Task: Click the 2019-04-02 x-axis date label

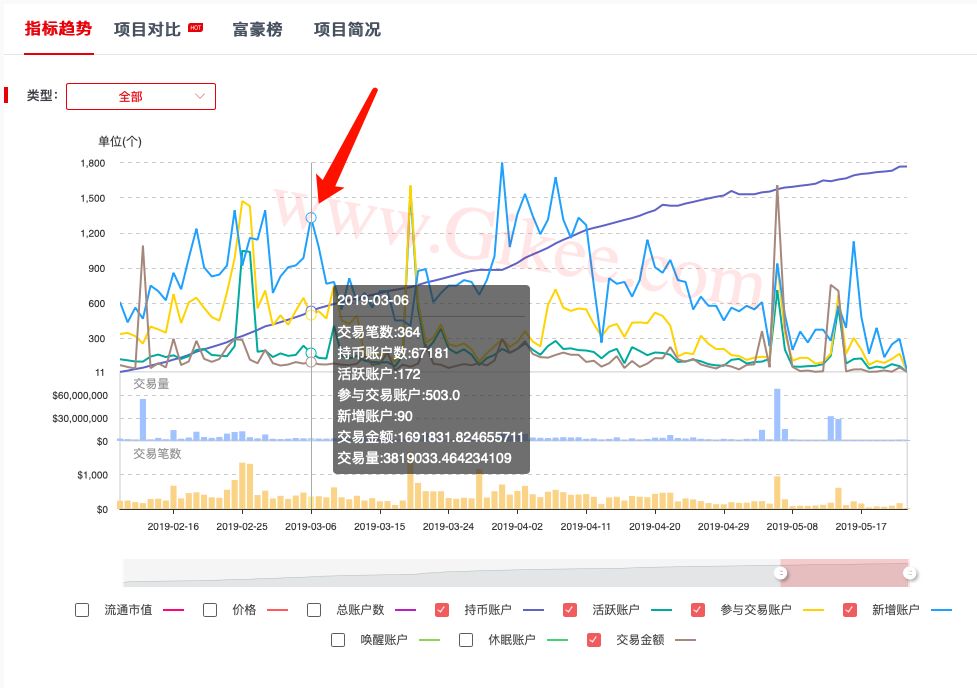Action: (517, 527)
